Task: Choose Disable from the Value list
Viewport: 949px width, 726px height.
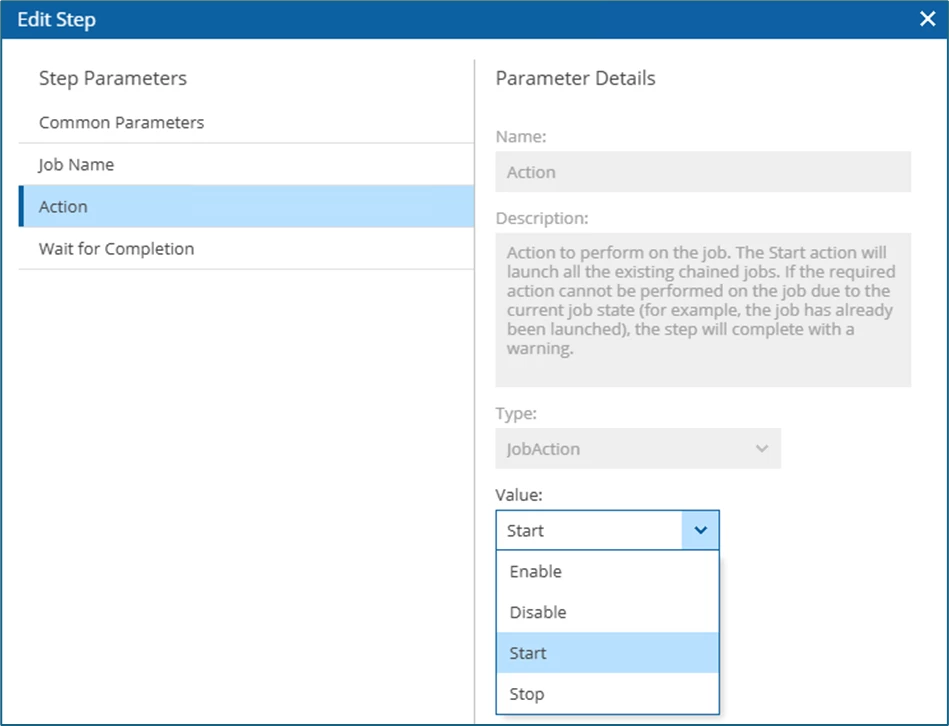Action: [538, 613]
